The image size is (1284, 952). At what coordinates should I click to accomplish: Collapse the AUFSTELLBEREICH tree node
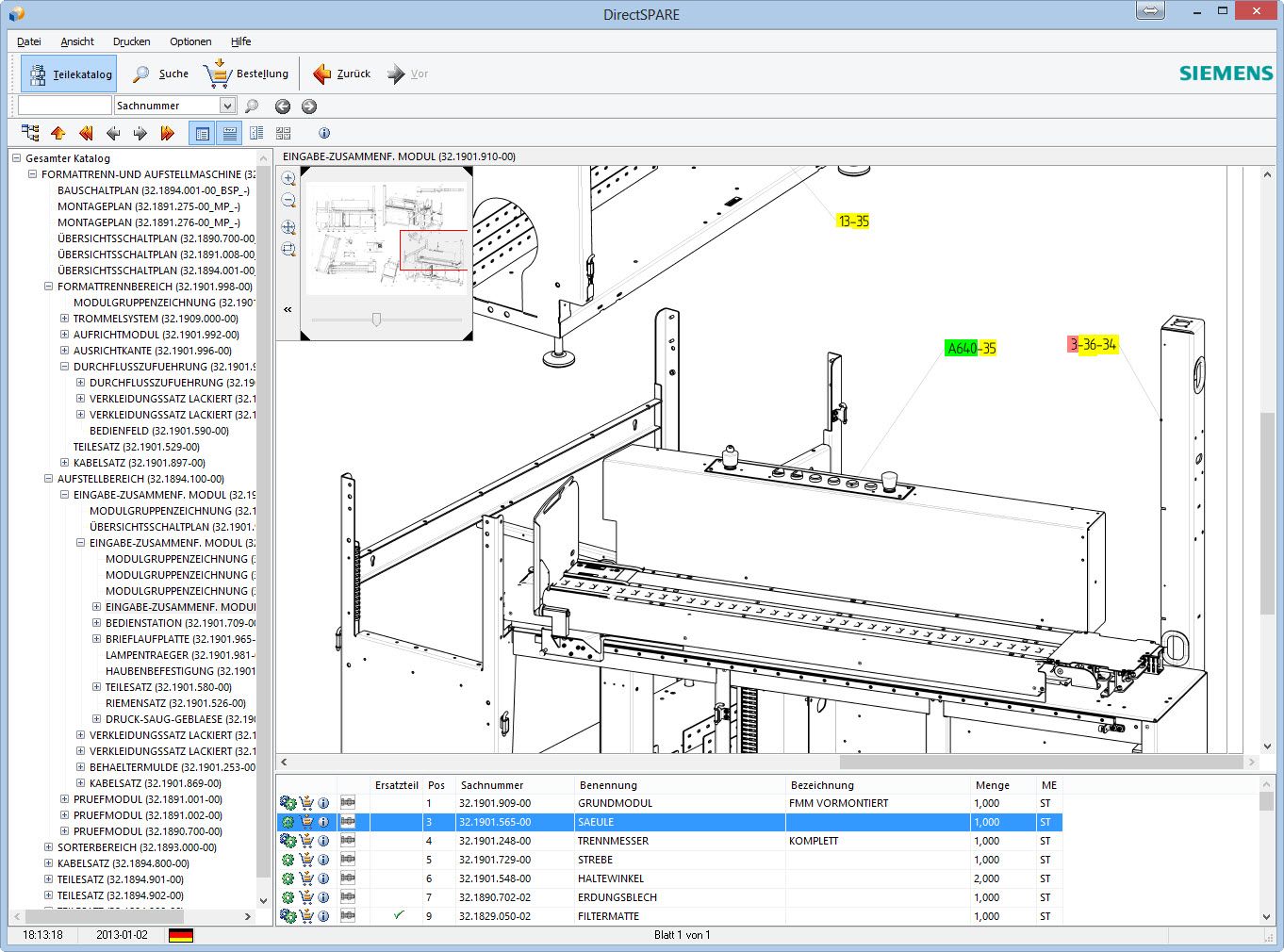coord(48,479)
